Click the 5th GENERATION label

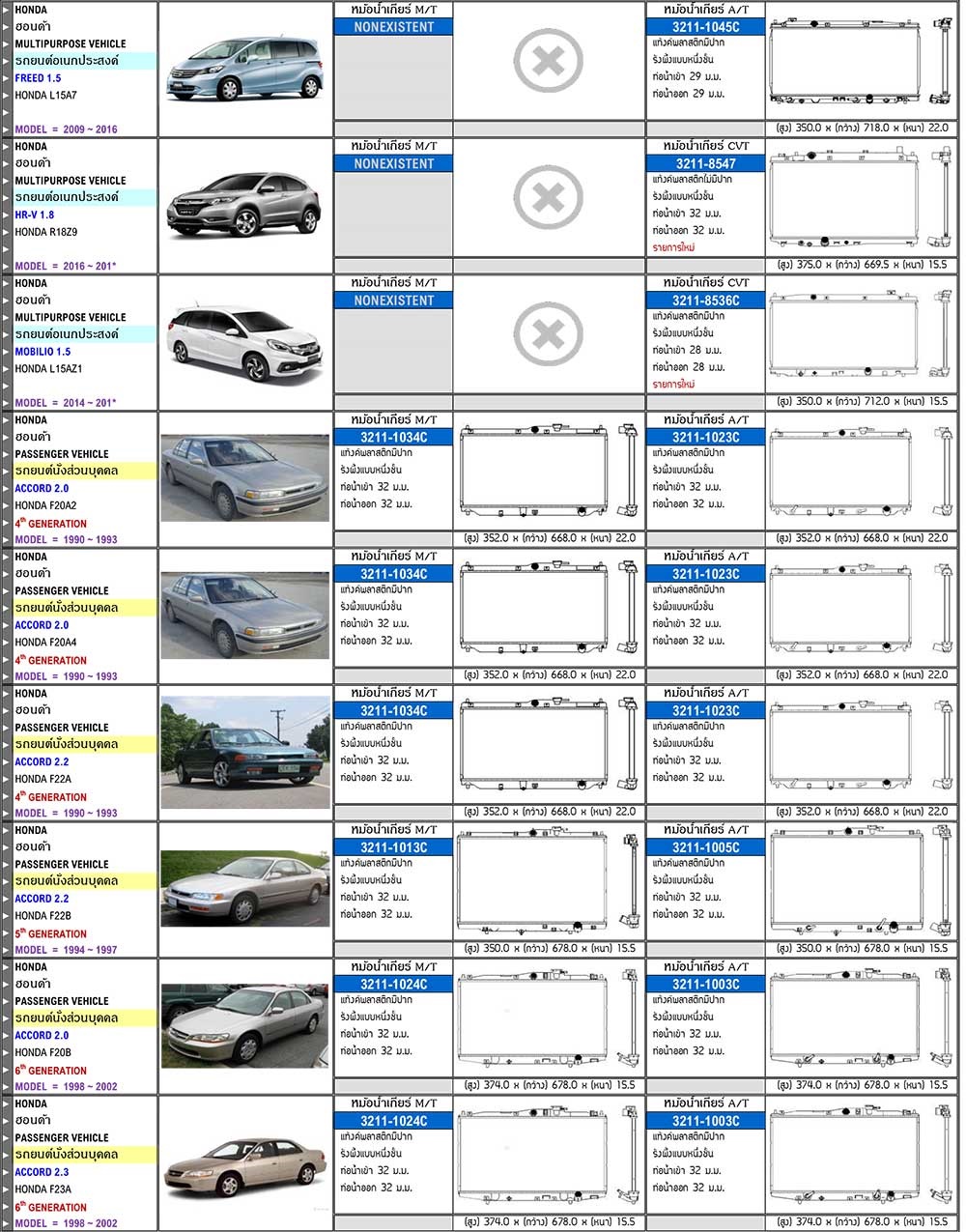[51, 933]
